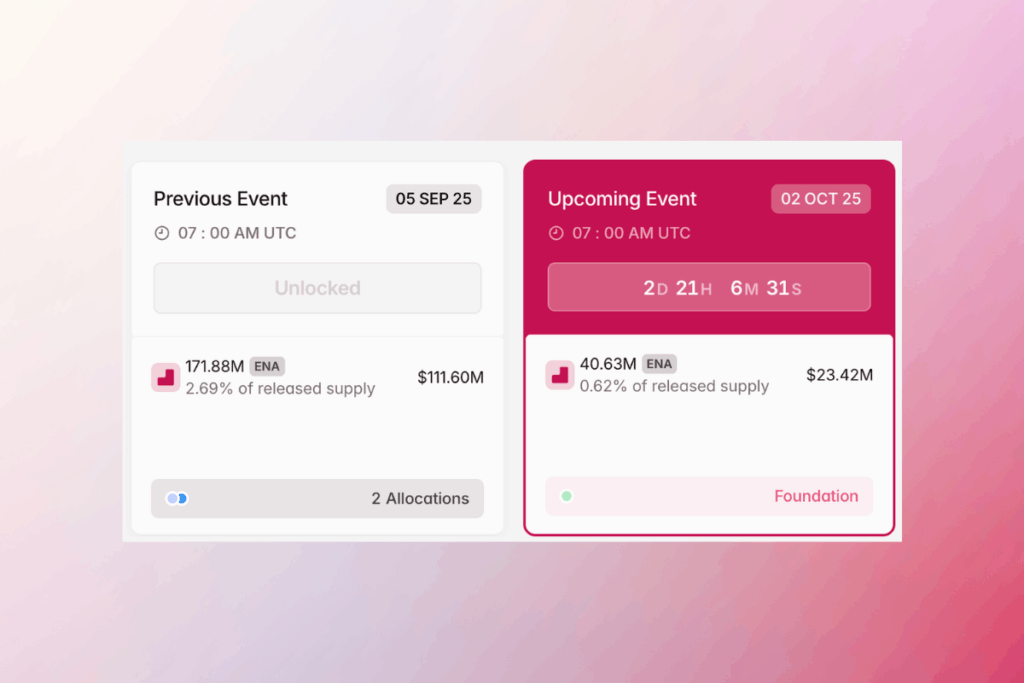Click the clock icon under Upcoming Event

click(x=557, y=233)
